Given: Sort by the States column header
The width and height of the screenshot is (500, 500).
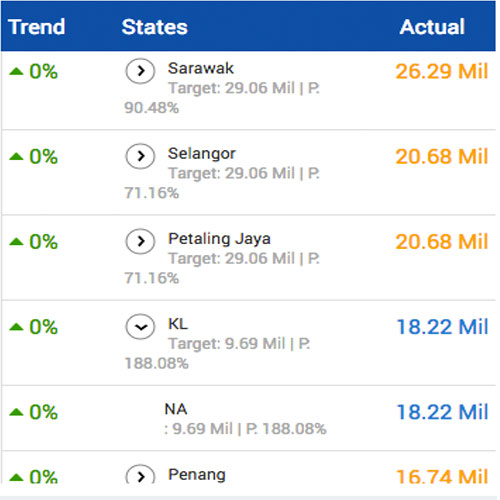Looking at the screenshot, I should click(155, 27).
